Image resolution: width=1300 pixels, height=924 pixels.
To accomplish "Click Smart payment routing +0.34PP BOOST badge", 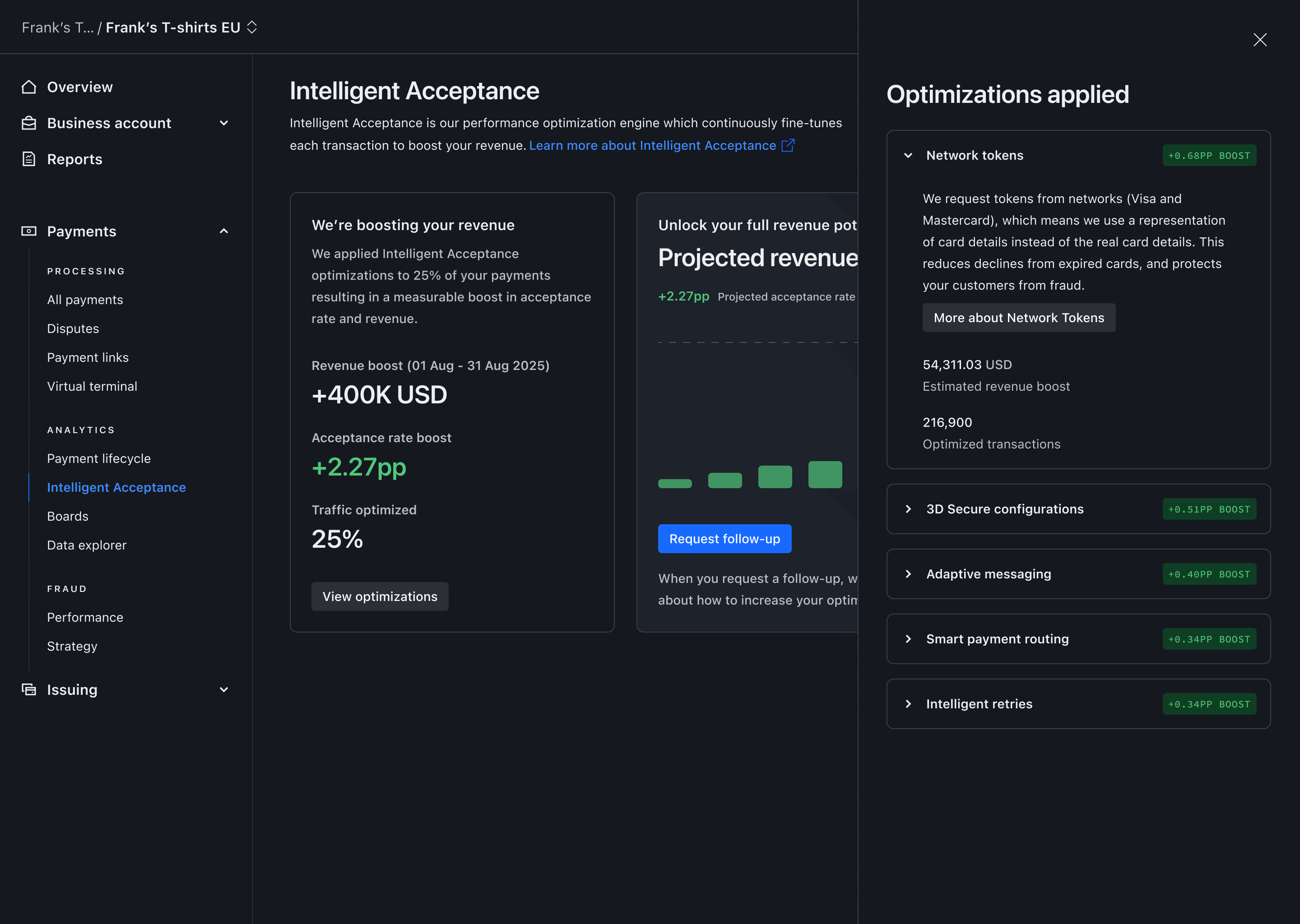I will coord(1209,639).
